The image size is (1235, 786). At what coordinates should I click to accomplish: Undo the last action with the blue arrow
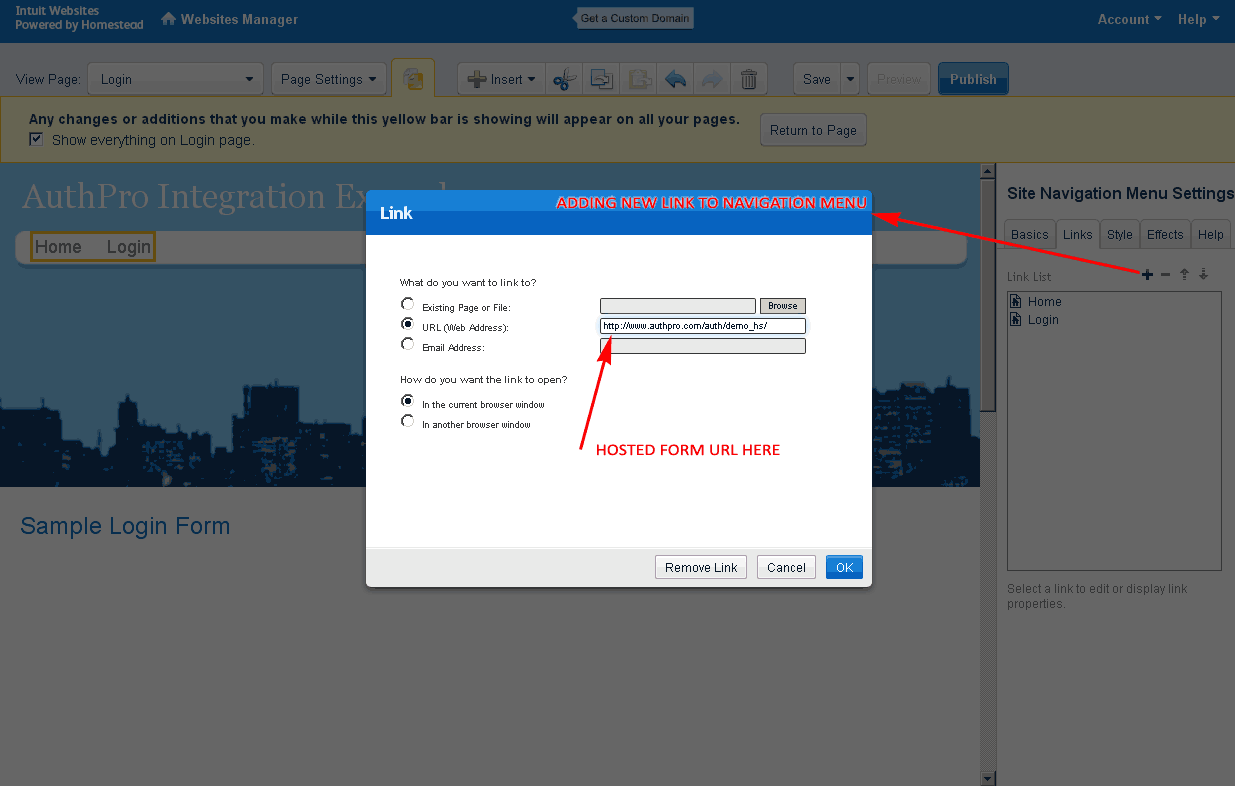click(675, 79)
